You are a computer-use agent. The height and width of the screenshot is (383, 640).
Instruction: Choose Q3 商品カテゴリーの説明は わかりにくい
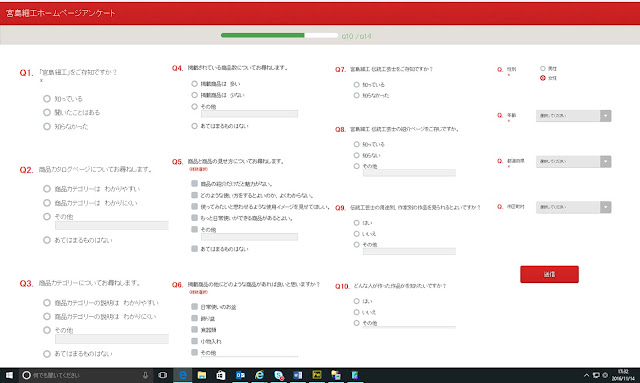pos(47,316)
